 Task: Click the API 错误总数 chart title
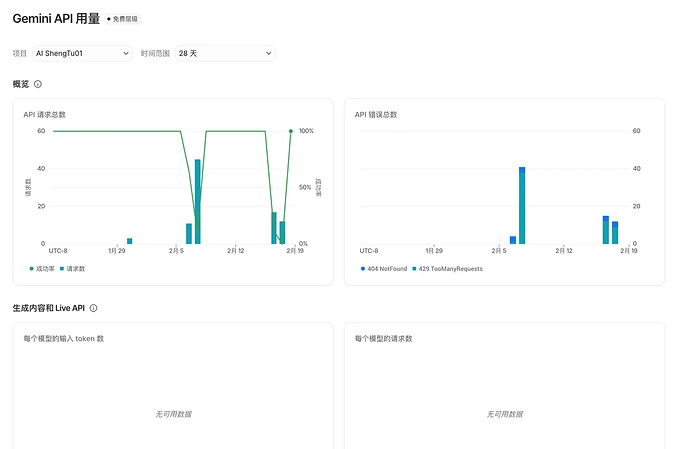tap(376, 114)
